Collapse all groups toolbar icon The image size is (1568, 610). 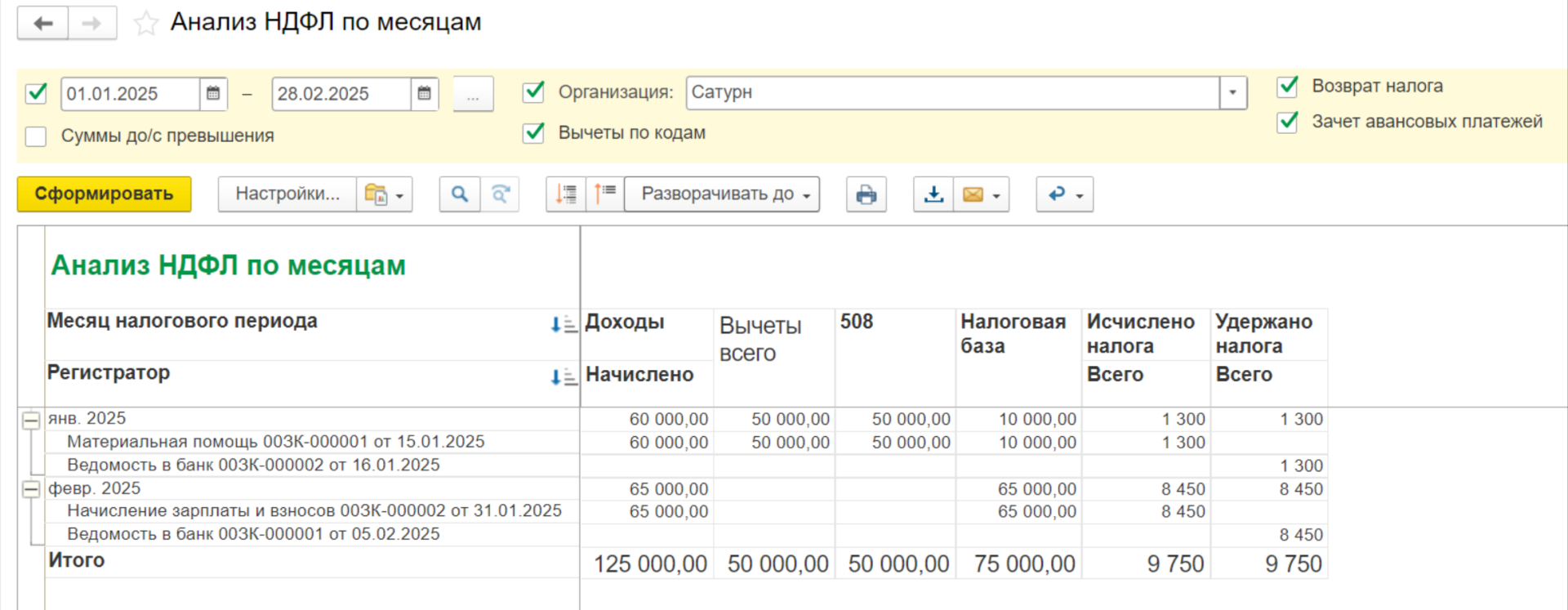coord(566,194)
